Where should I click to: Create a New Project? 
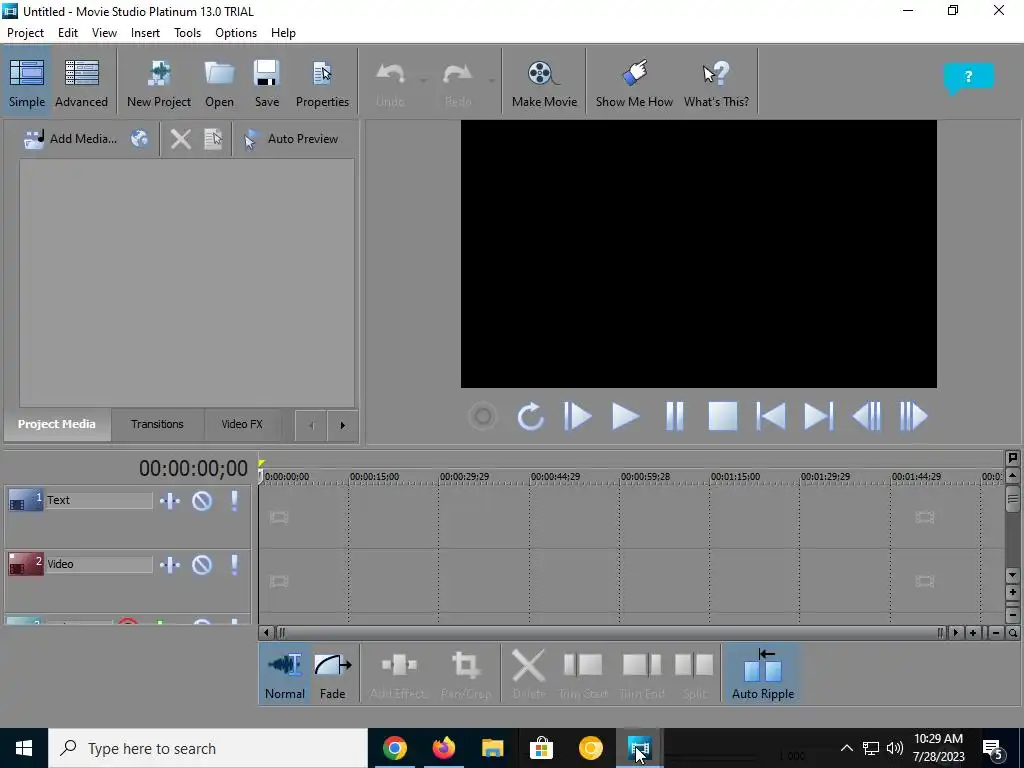(x=159, y=83)
